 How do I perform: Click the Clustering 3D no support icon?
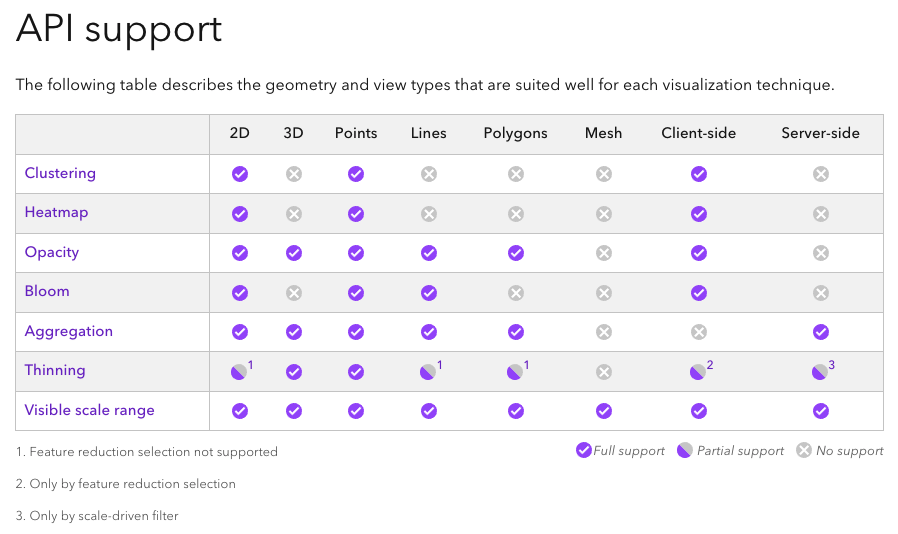294,174
